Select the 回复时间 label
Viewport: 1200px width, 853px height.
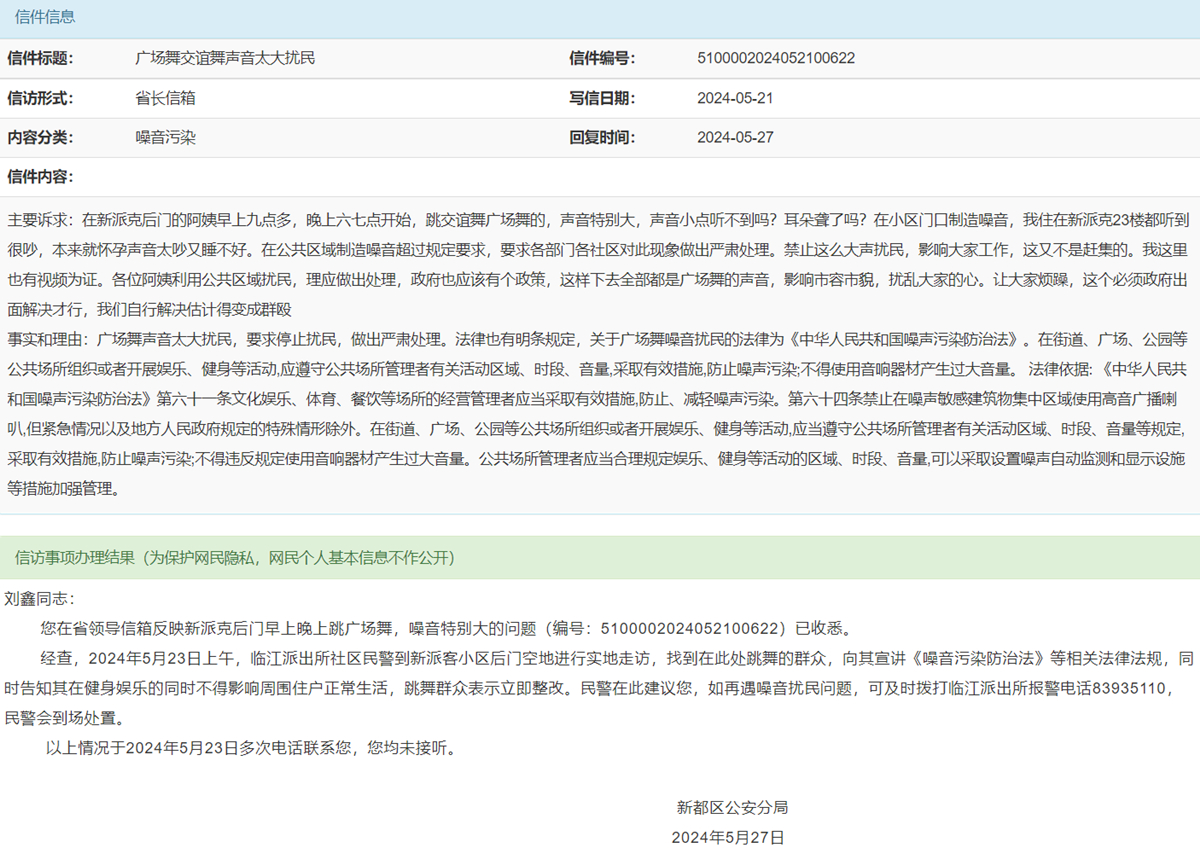pyautogui.click(x=602, y=137)
